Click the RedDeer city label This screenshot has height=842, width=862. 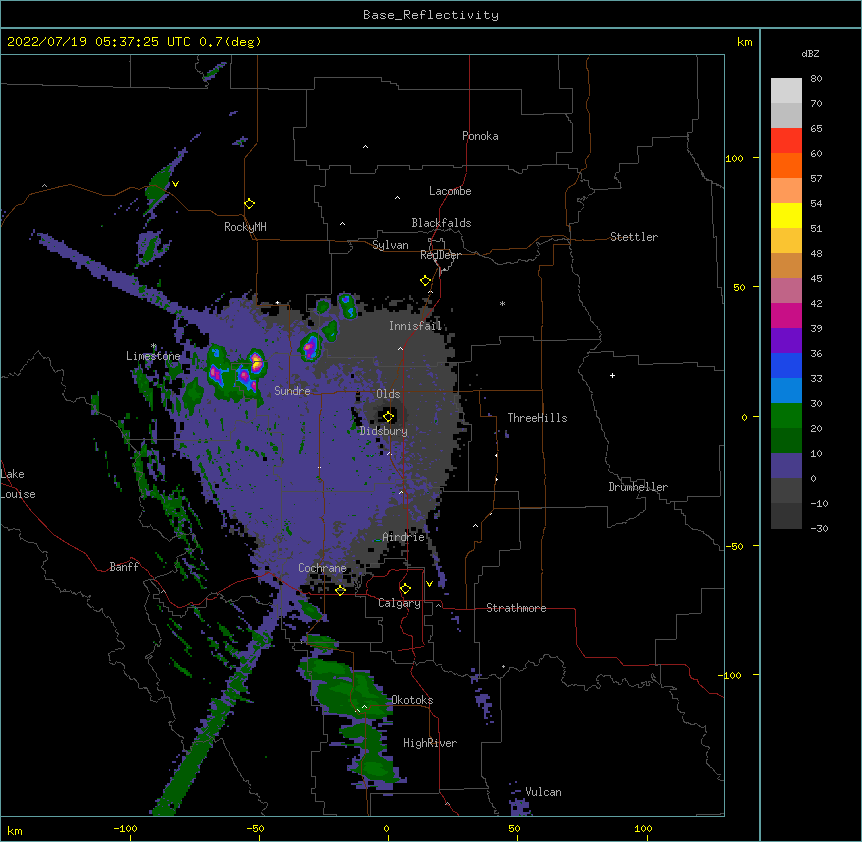click(440, 255)
